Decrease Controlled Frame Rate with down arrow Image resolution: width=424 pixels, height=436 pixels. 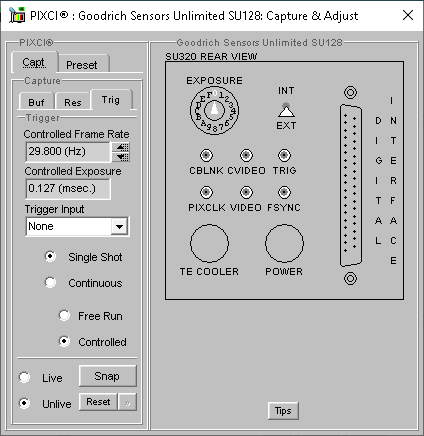(x=121, y=157)
